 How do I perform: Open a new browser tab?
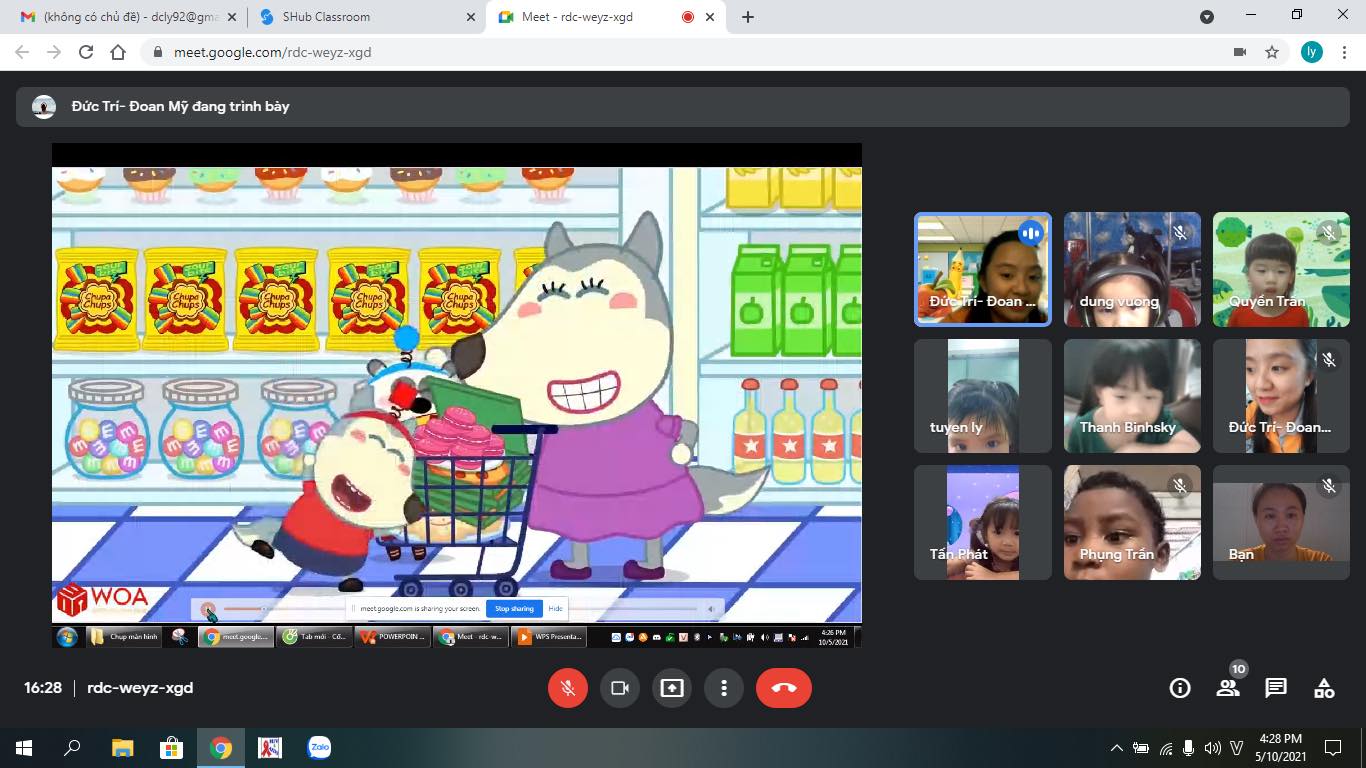tap(748, 17)
